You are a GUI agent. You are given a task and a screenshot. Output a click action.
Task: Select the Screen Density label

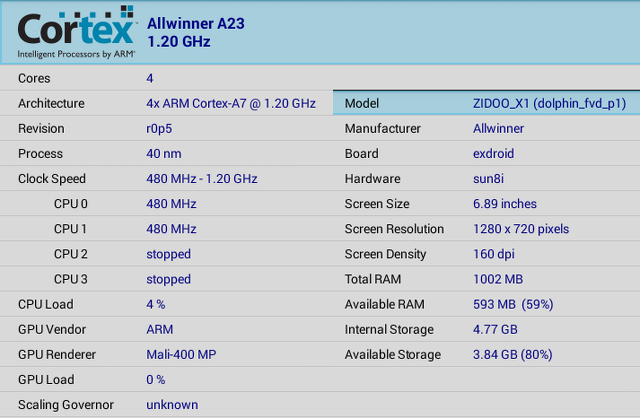point(386,254)
